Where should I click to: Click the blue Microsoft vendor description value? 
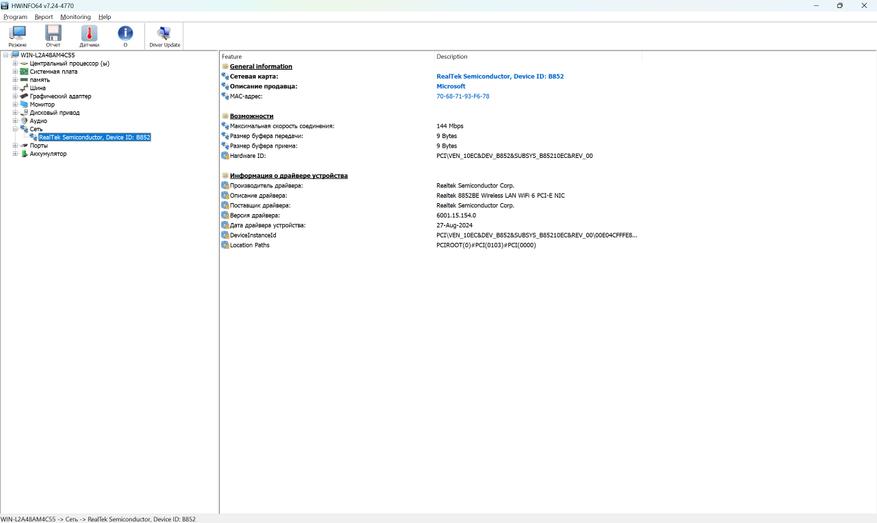[451, 86]
